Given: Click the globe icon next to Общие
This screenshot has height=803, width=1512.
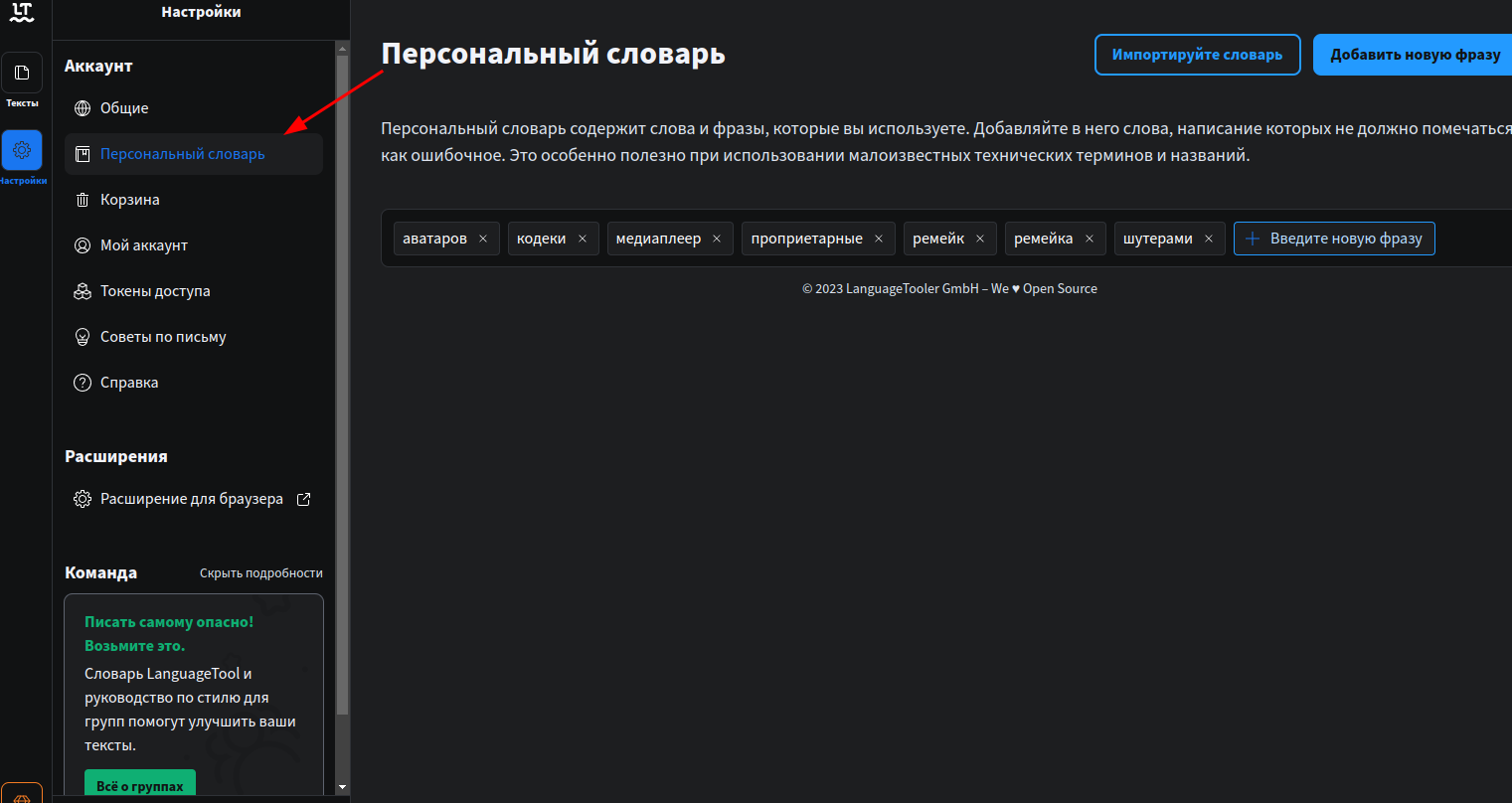Looking at the screenshot, I should 83,108.
